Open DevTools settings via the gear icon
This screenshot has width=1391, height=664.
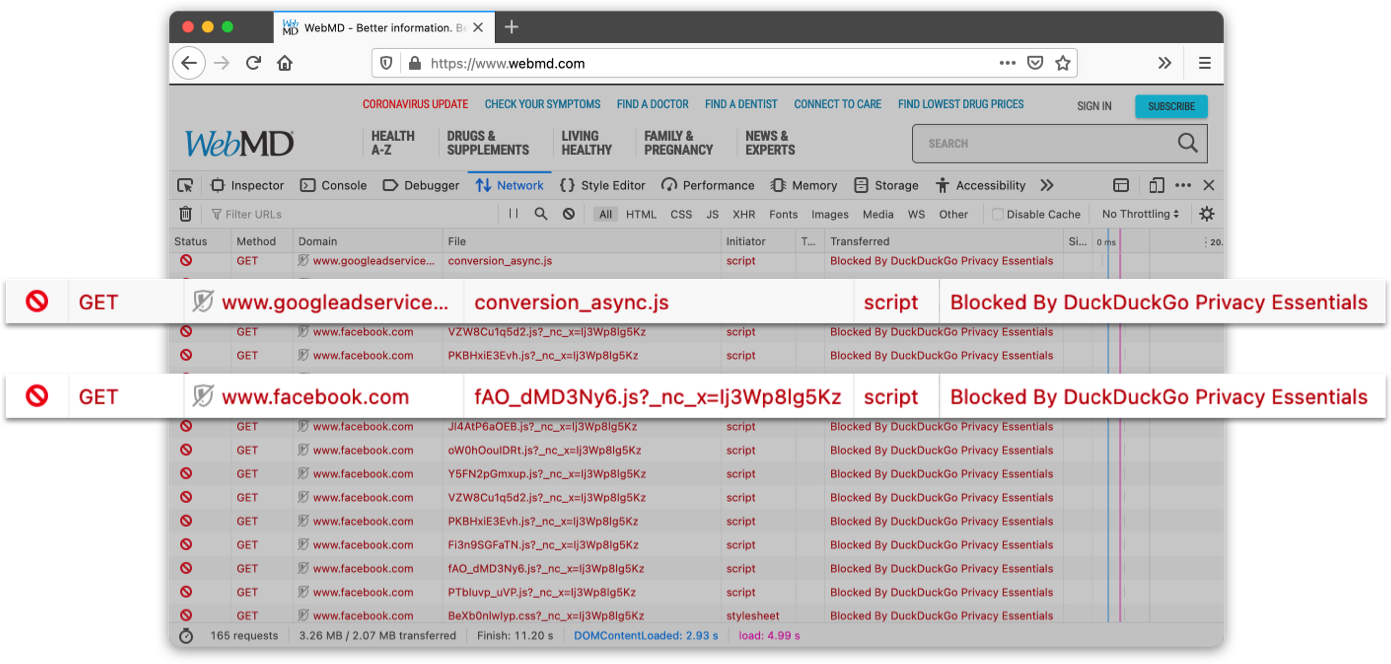coord(1206,213)
